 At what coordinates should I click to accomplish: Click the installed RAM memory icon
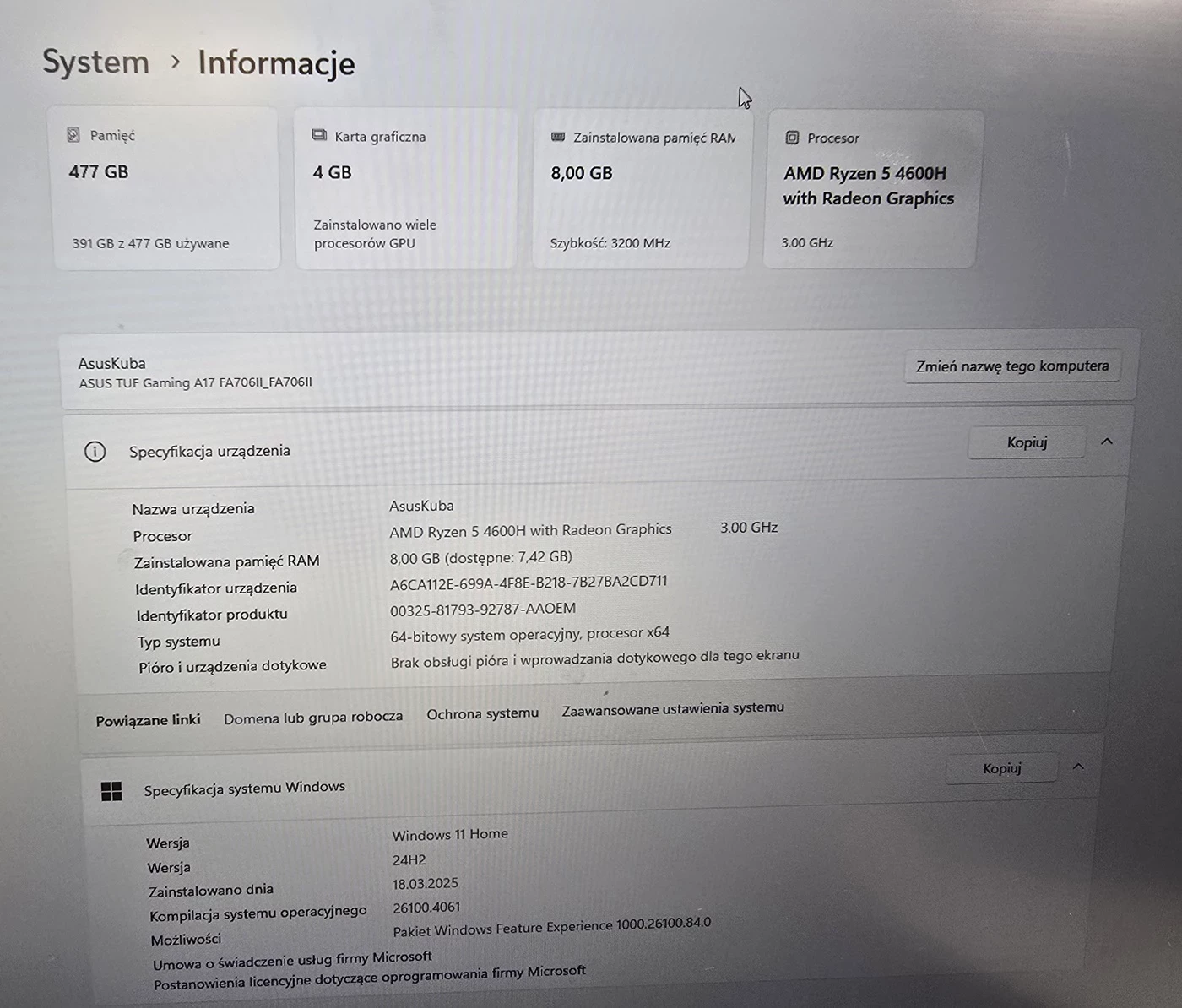pyautogui.click(x=558, y=137)
